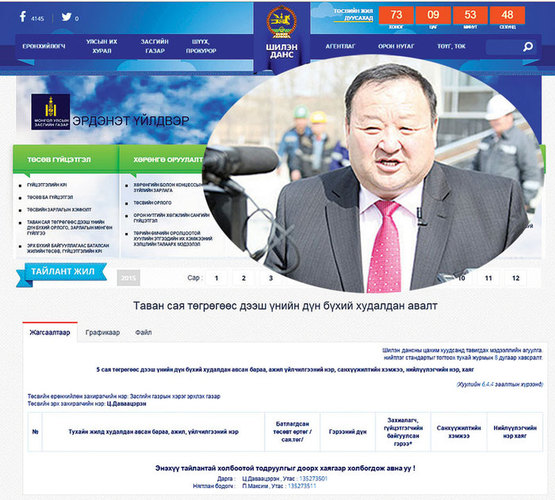Image resolution: width=555 pixels, height=500 pixels.
Task: Click Төсвийн орлого link
Action: tap(152, 203)
